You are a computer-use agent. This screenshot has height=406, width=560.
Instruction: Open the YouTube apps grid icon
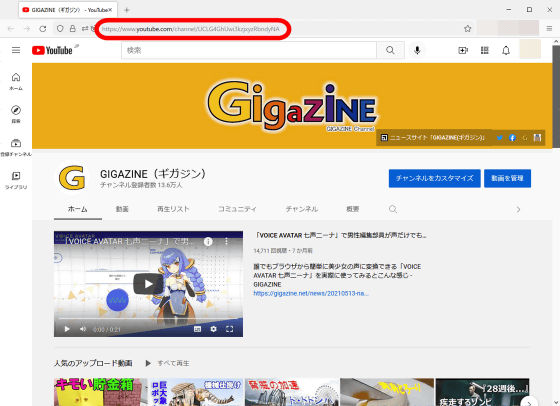tap(485, 50)
